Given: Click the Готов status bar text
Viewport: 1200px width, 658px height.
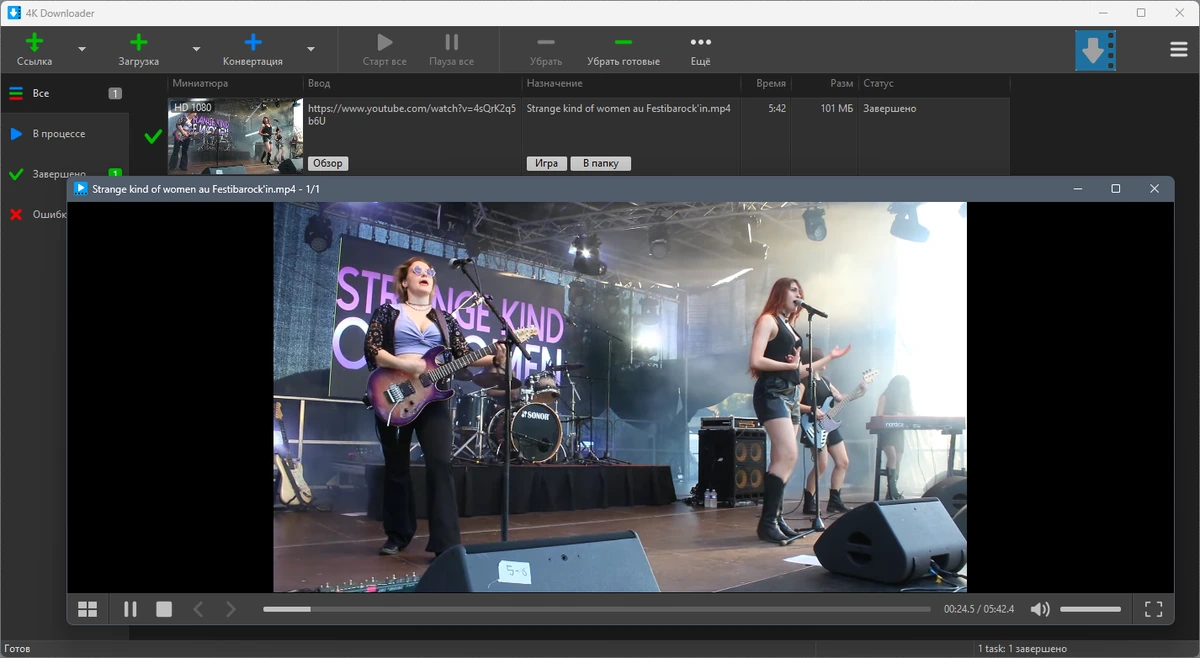Looking at the screenshot, I should point(17,649).
